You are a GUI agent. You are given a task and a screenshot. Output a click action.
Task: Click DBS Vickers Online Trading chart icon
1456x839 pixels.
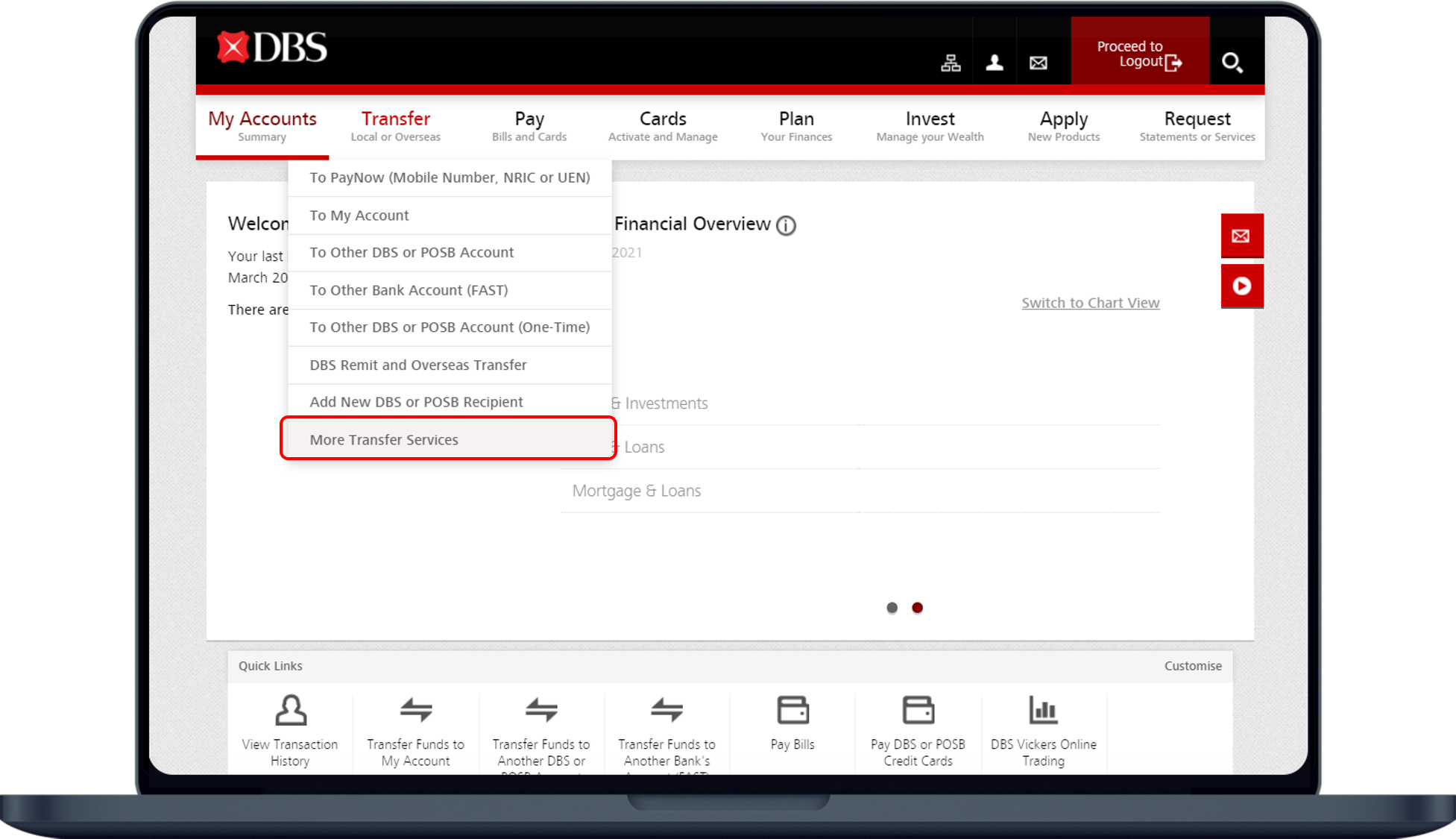point(1043,710)
